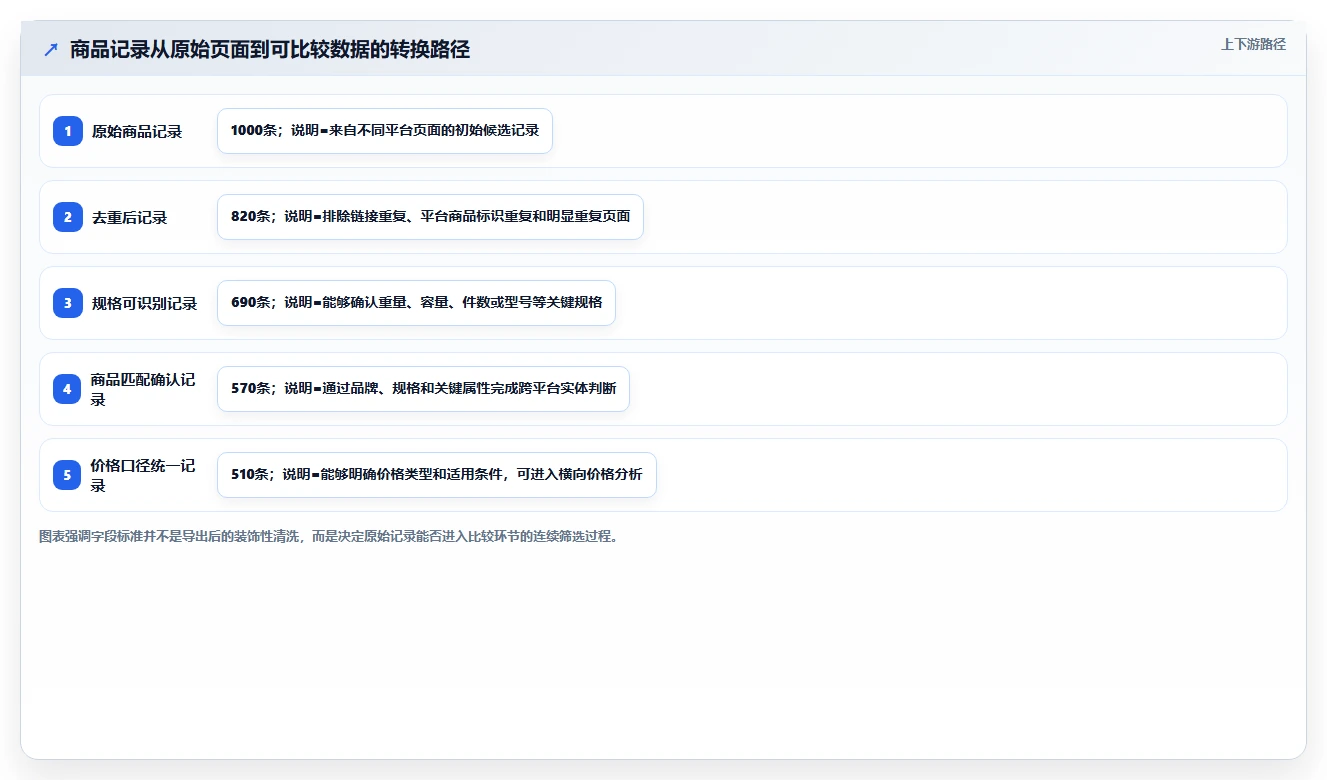This screenshot has width=1327, height=780.
Task: Select step badge number 4
Action: (x=68, y=389)
